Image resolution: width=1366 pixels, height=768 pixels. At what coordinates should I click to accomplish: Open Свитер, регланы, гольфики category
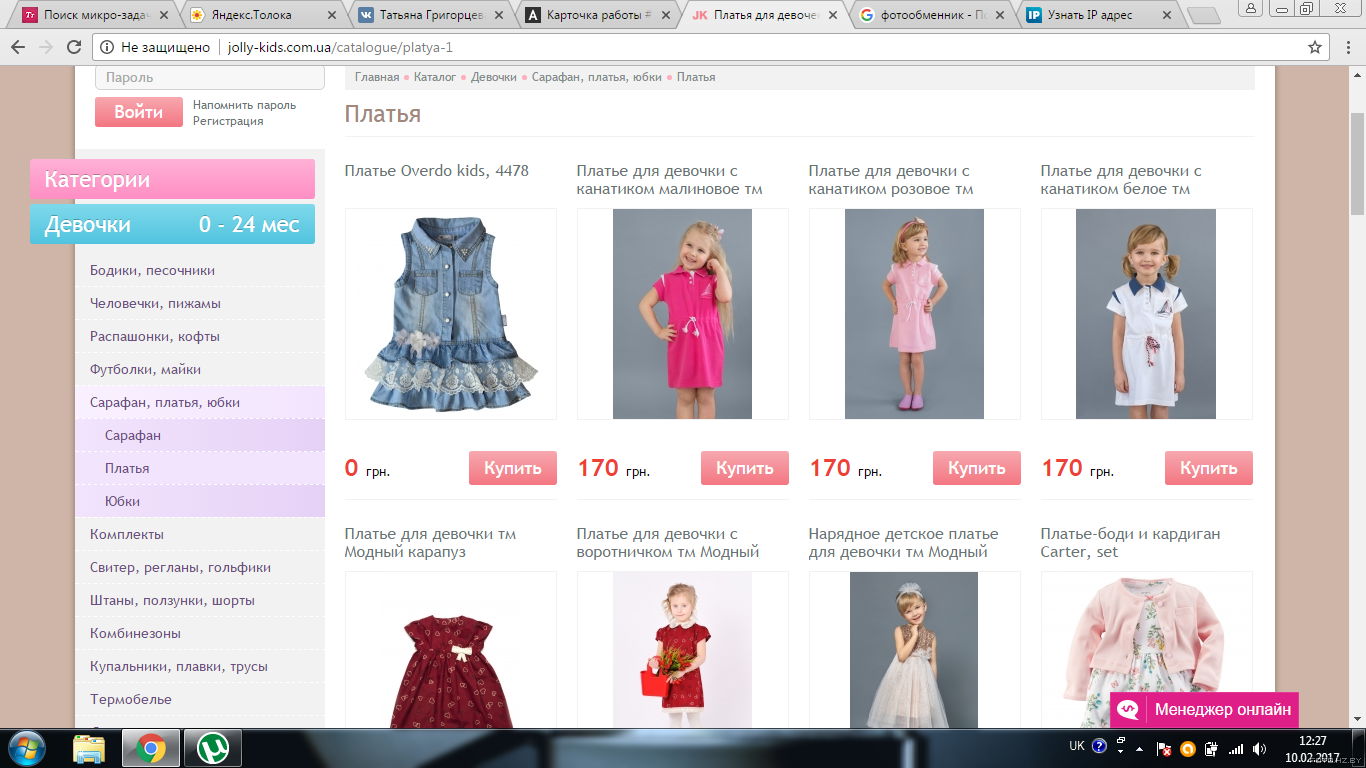pyautogui.click(x=200, y=567)
